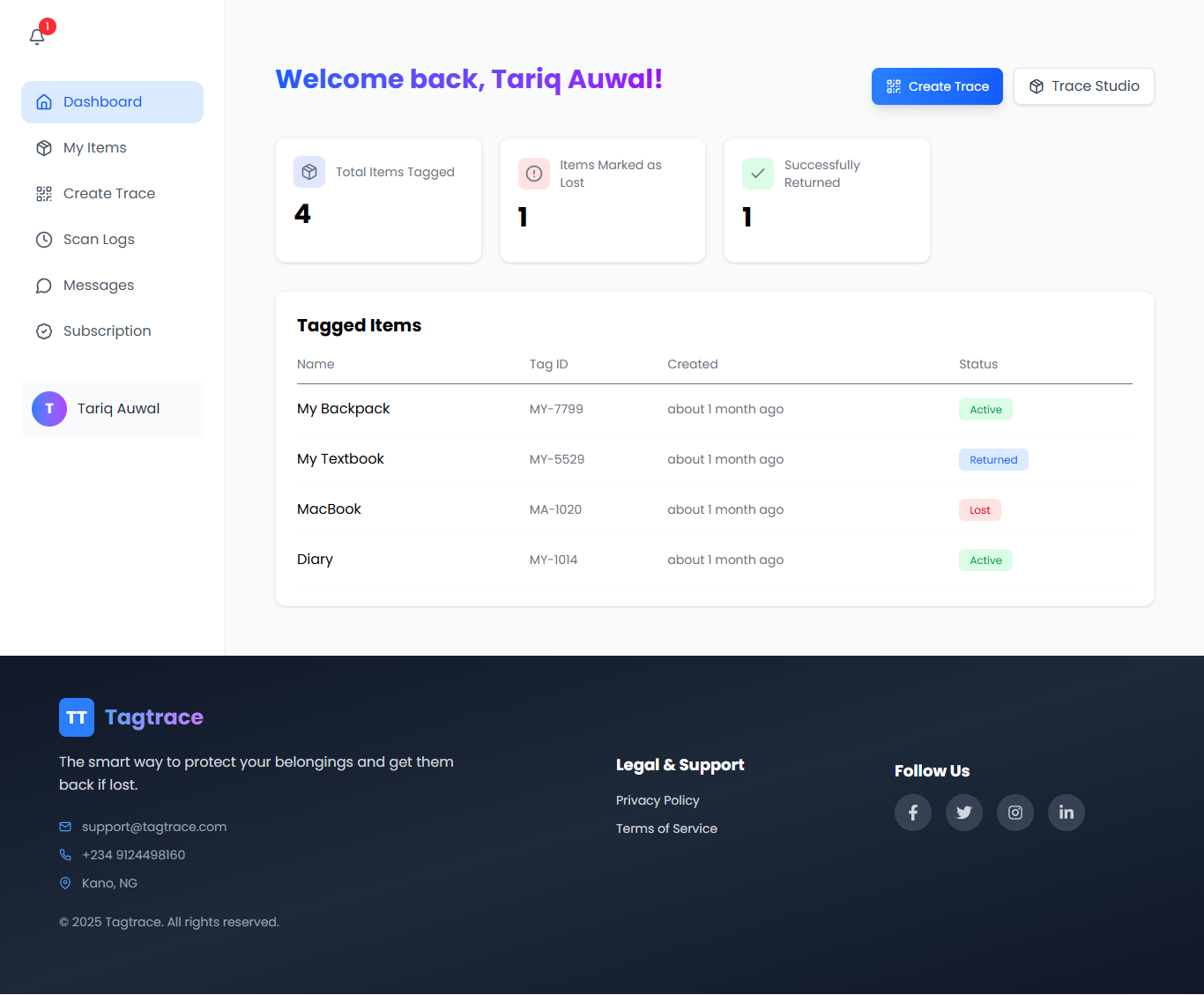Switch to the Dashboard section

101,101
